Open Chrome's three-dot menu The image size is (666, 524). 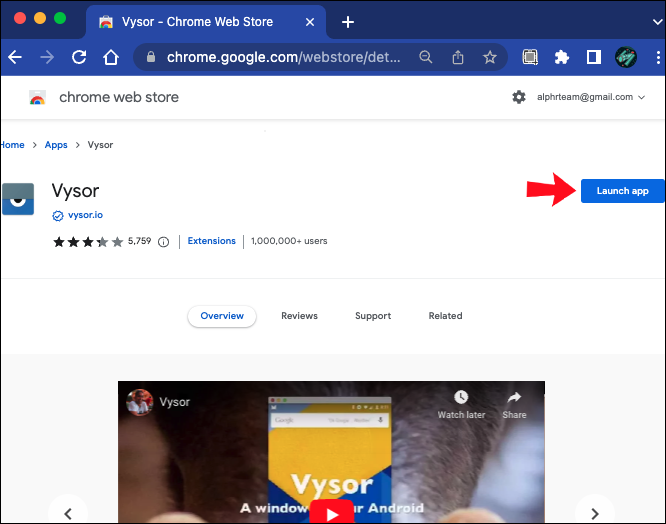(658, 57)
